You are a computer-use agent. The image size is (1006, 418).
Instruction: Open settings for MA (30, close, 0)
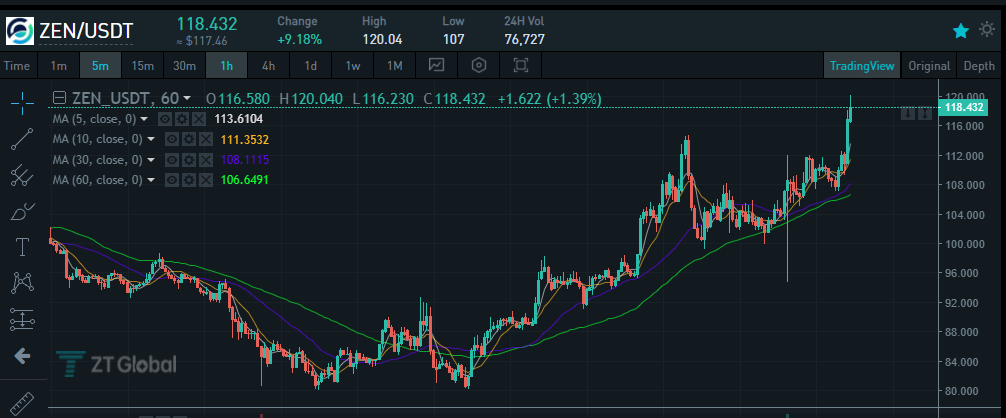(189, 160)
